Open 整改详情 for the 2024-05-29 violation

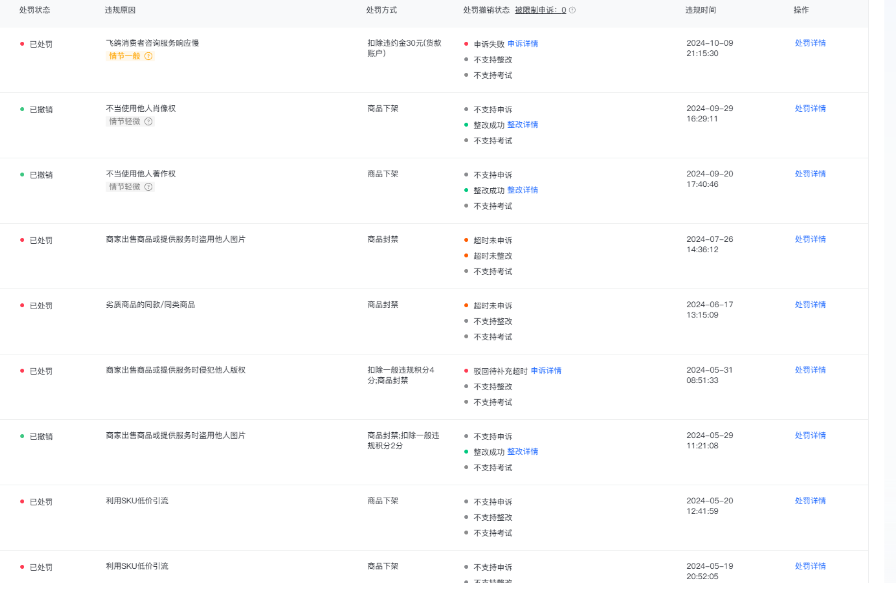(x=522, y=452)
